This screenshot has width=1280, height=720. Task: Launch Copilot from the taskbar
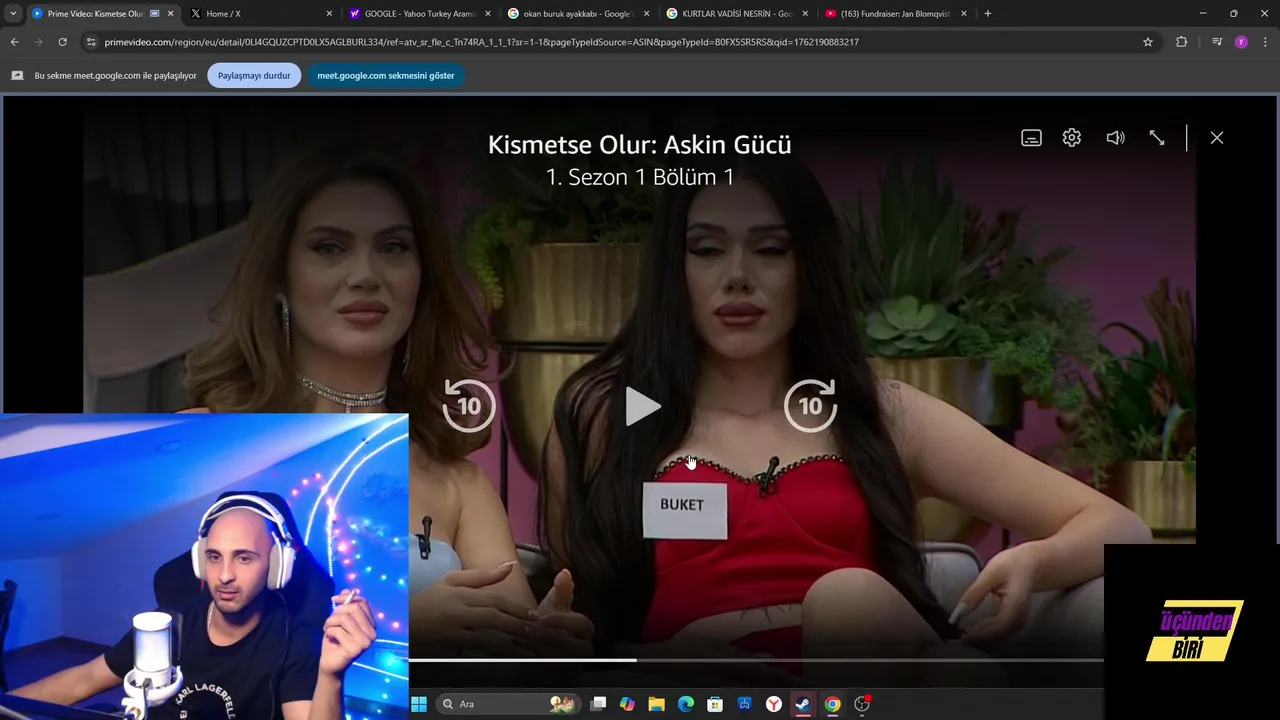(x=627, y=704)
